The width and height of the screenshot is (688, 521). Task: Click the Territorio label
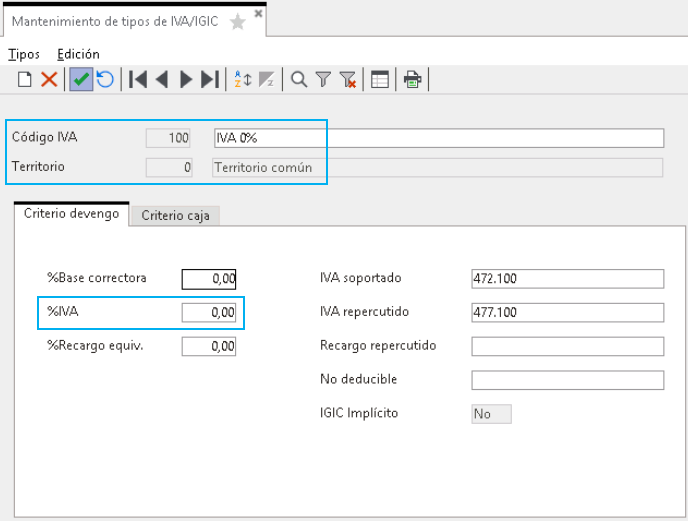pos(38,166)
